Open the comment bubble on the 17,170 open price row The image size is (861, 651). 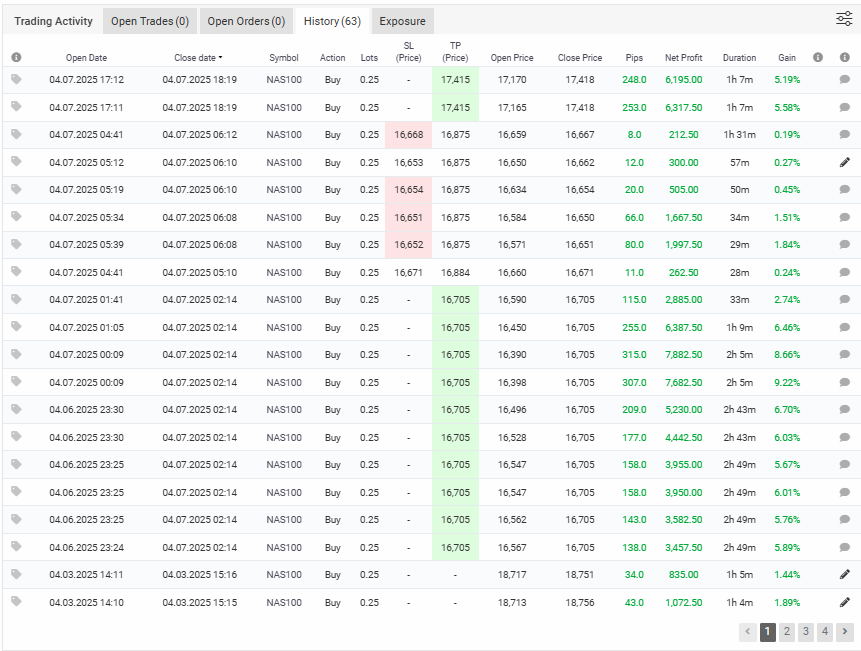click(x=844, y=79)
